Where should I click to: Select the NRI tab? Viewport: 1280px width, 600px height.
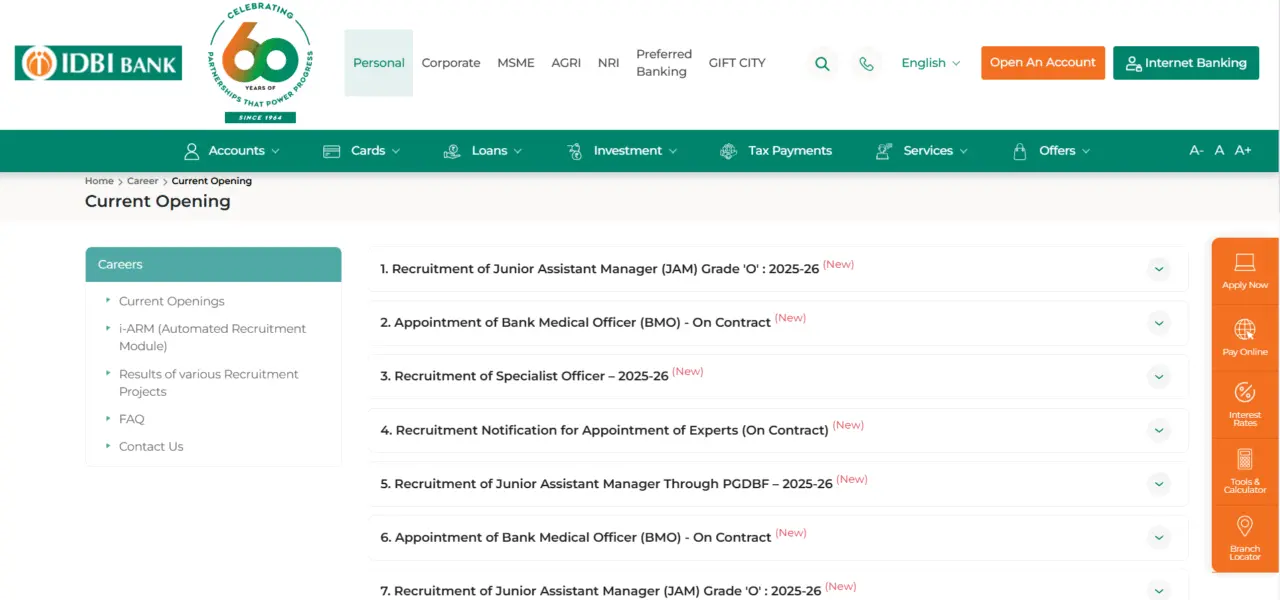(x=609, y=63)
